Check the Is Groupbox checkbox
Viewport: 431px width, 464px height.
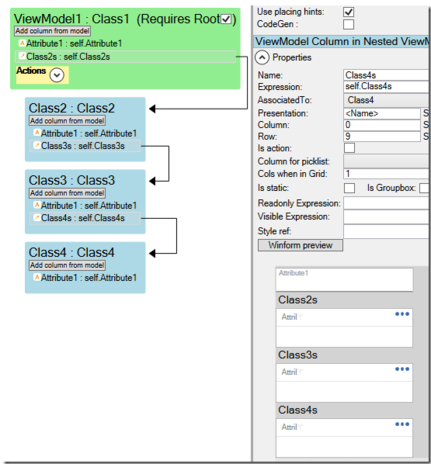pyautogui.click(x=424, y=188)
